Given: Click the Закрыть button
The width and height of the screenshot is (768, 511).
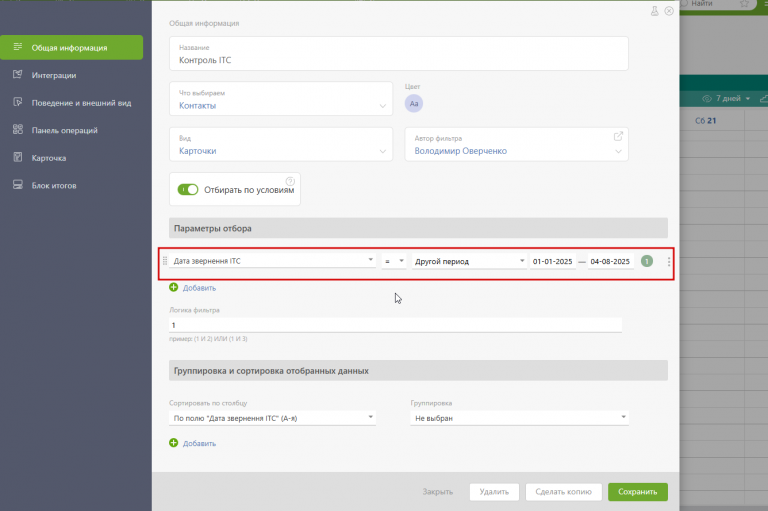Looking at the screenshot, I should (x=437, y=491).
